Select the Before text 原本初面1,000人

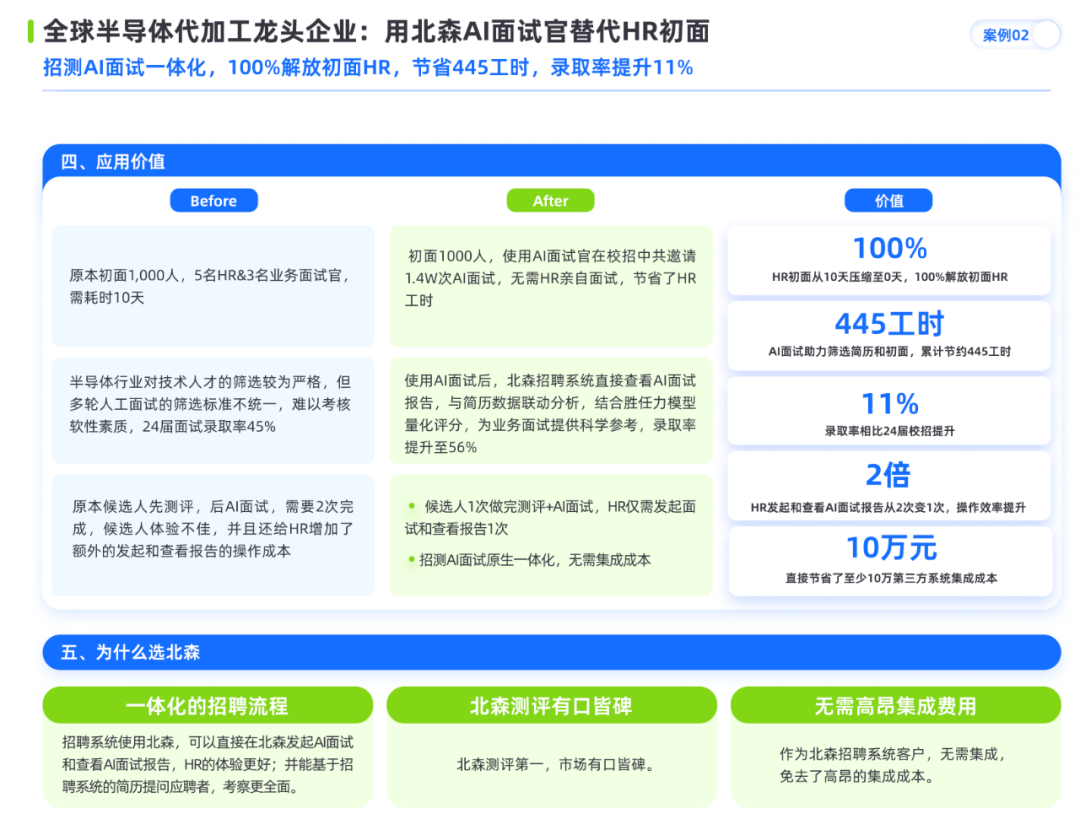pyautogui.click(x=211, y=287)
